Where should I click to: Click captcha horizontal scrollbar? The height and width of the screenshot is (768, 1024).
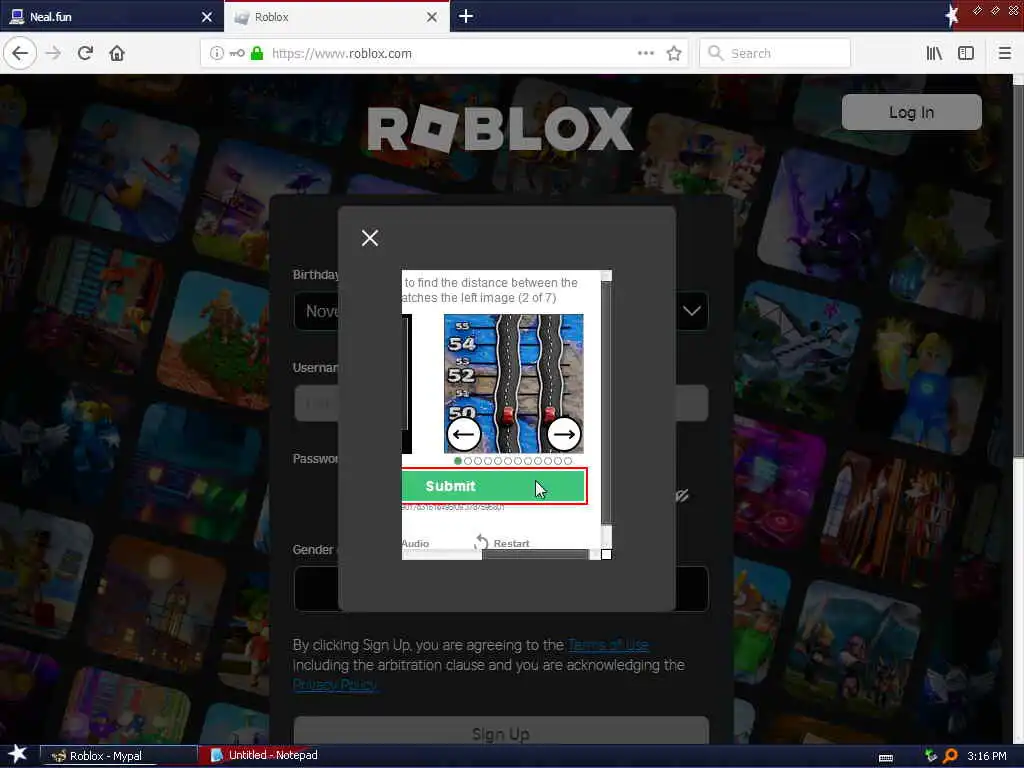coord(534,554)
